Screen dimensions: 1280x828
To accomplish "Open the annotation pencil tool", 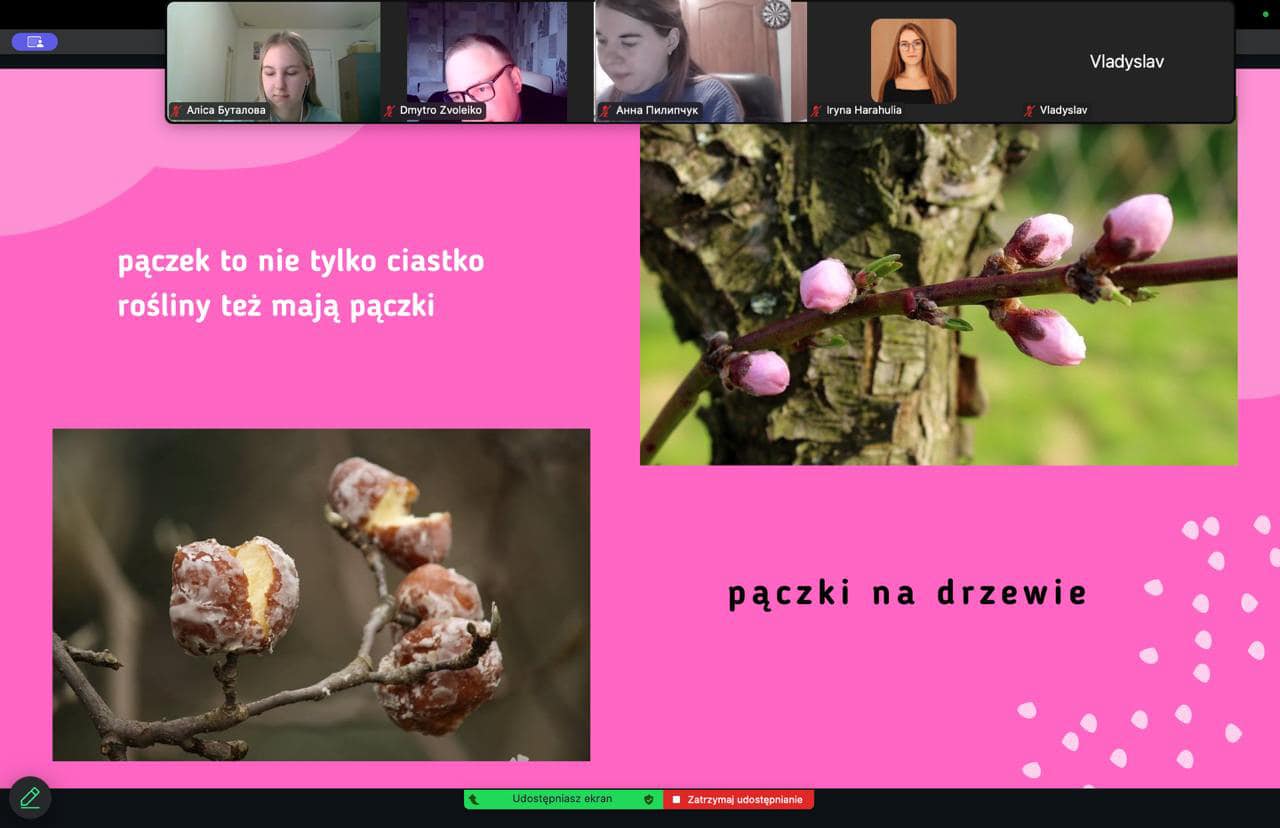I will point(30,797).
